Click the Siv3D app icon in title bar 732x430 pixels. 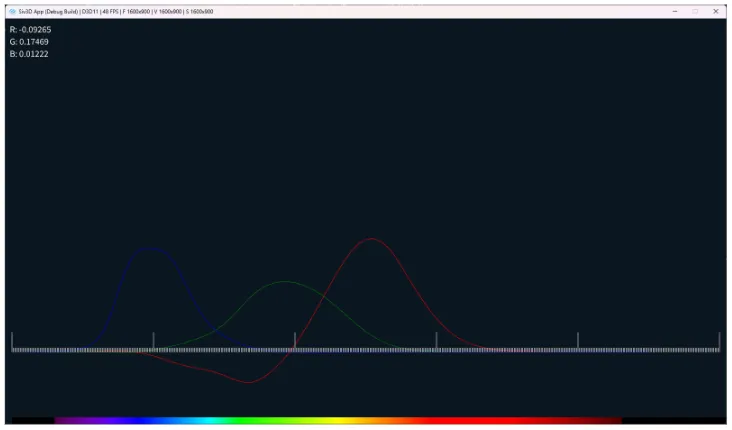(x=12, y=11)
